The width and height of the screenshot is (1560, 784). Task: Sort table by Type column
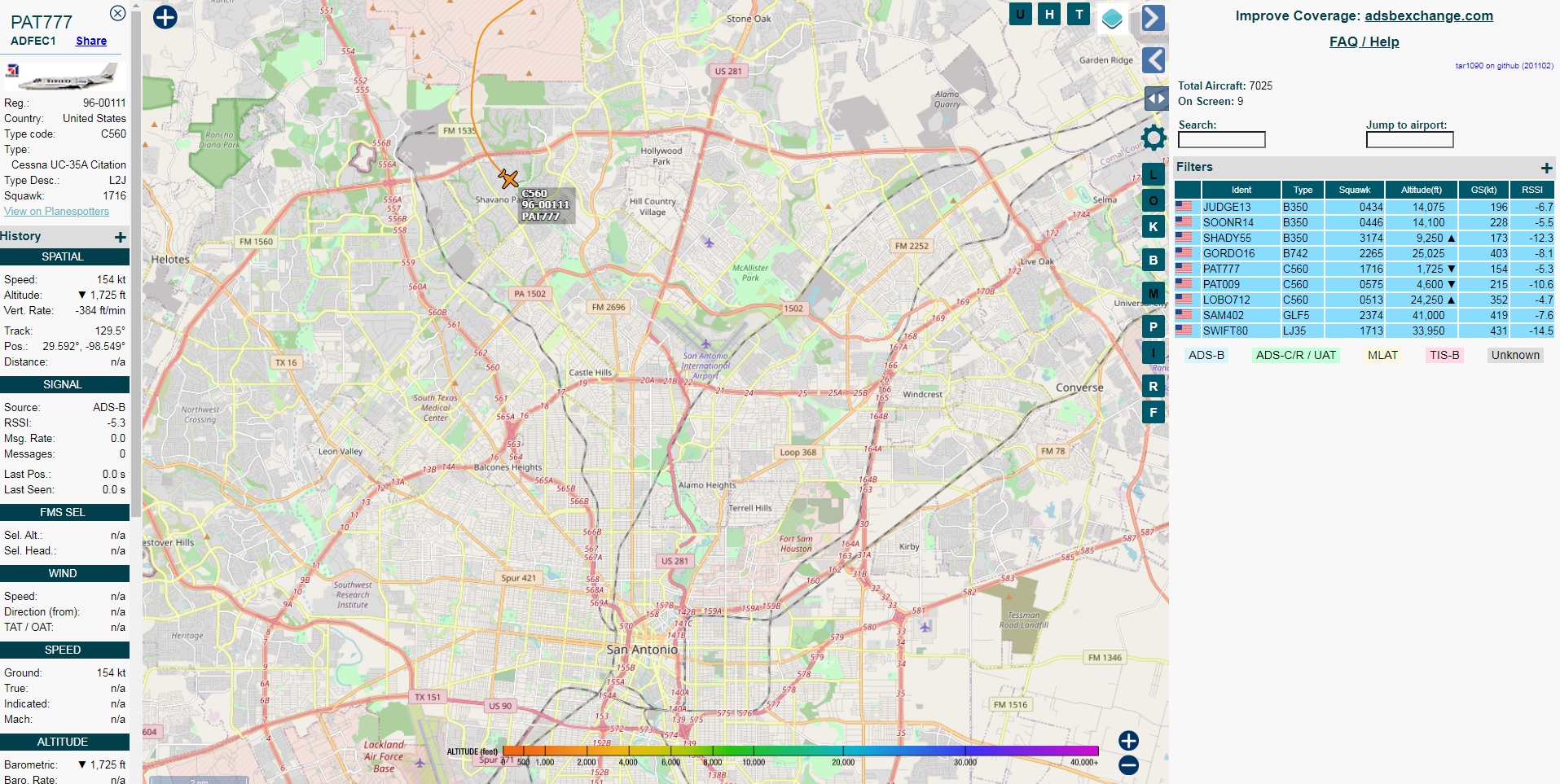(1303, 190)
